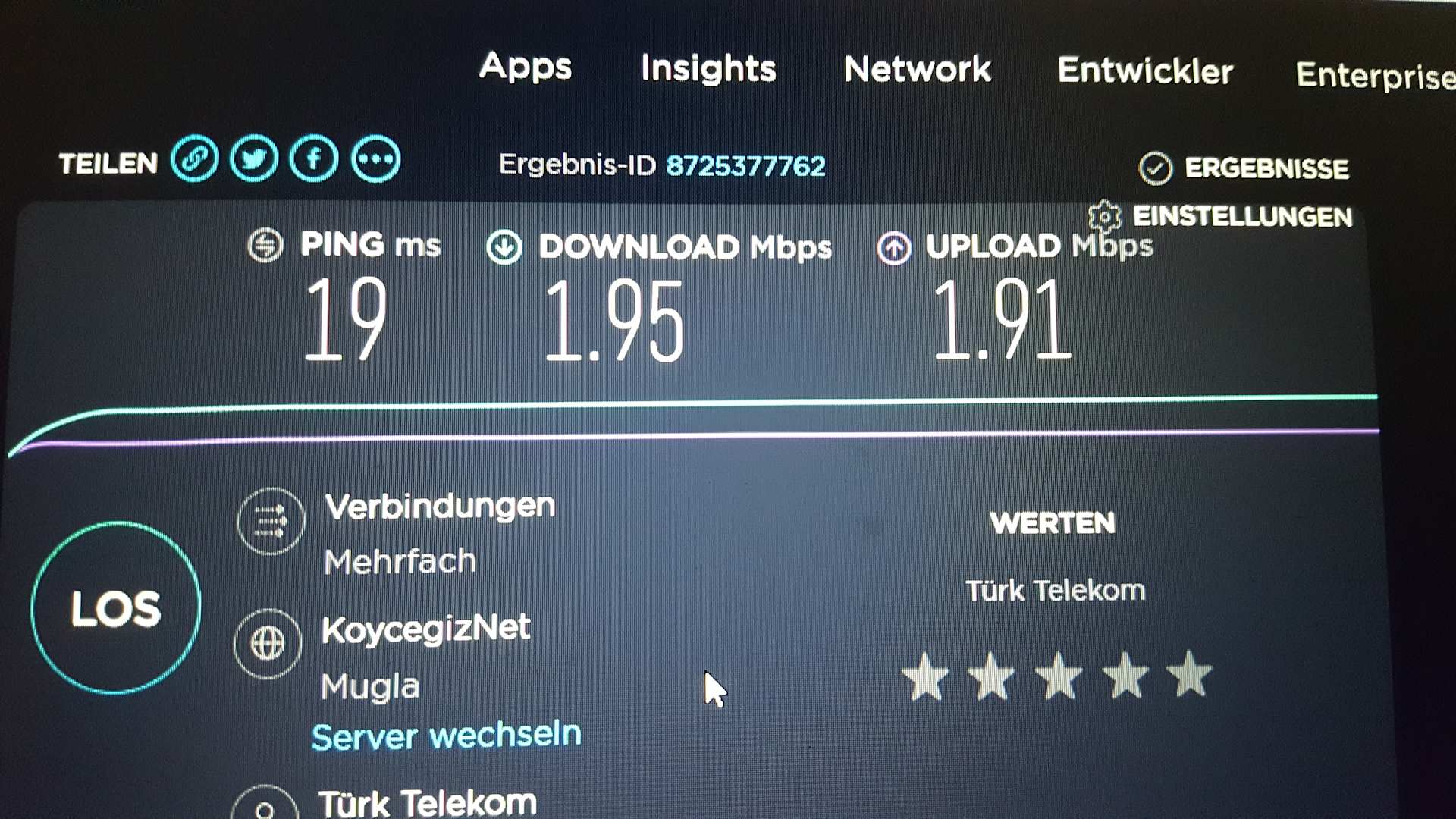Image resolution: width=1456 pixels, height=819 pixels.
Task: Click the upload arrow icon
Action: point(894,248)
